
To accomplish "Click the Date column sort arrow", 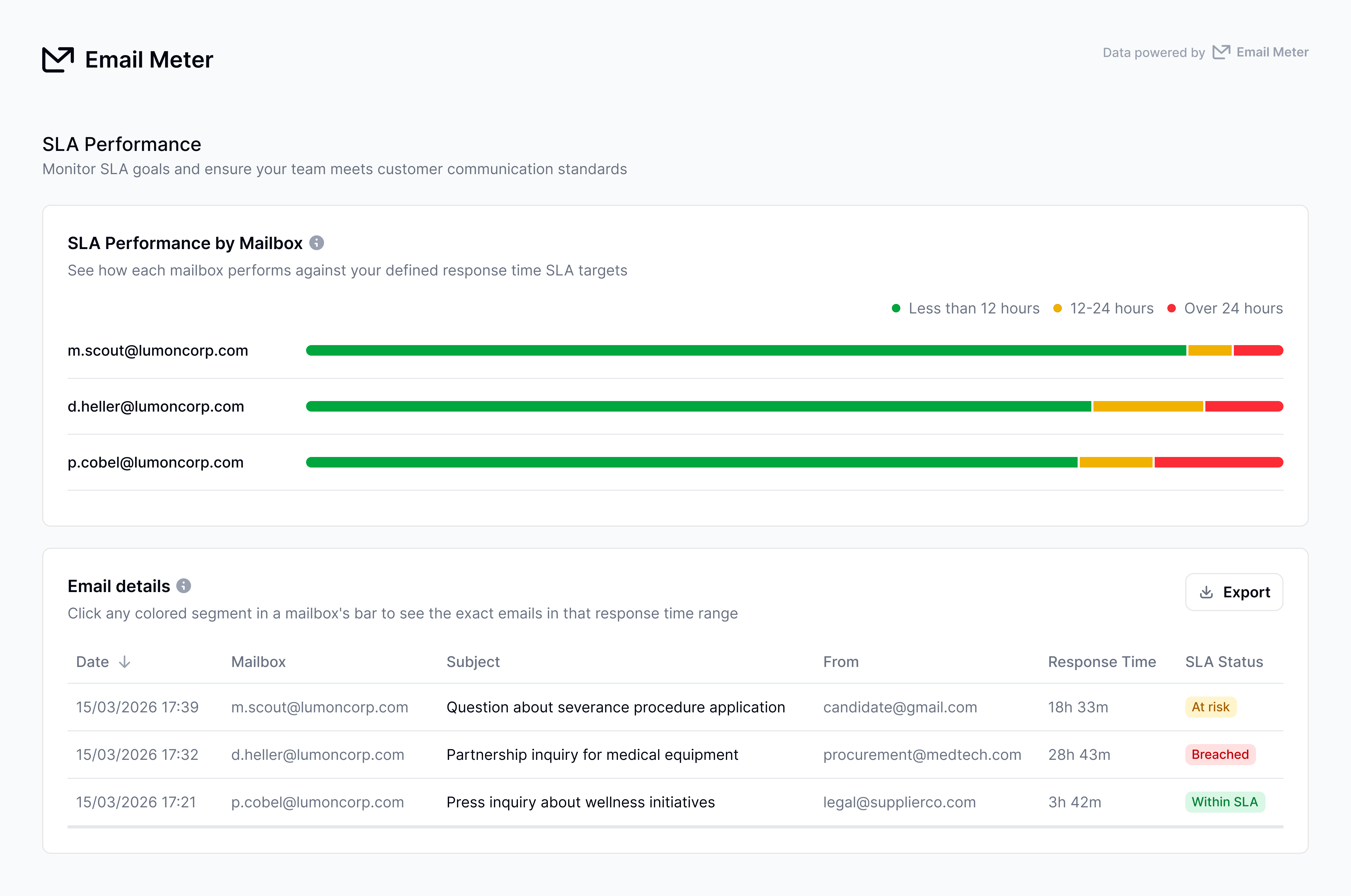I will [125, 662].
